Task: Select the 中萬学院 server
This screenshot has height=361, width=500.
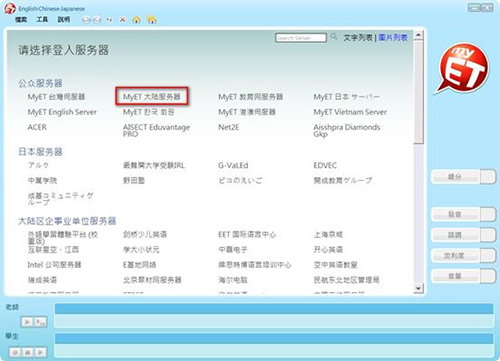Action: [42, 180]
